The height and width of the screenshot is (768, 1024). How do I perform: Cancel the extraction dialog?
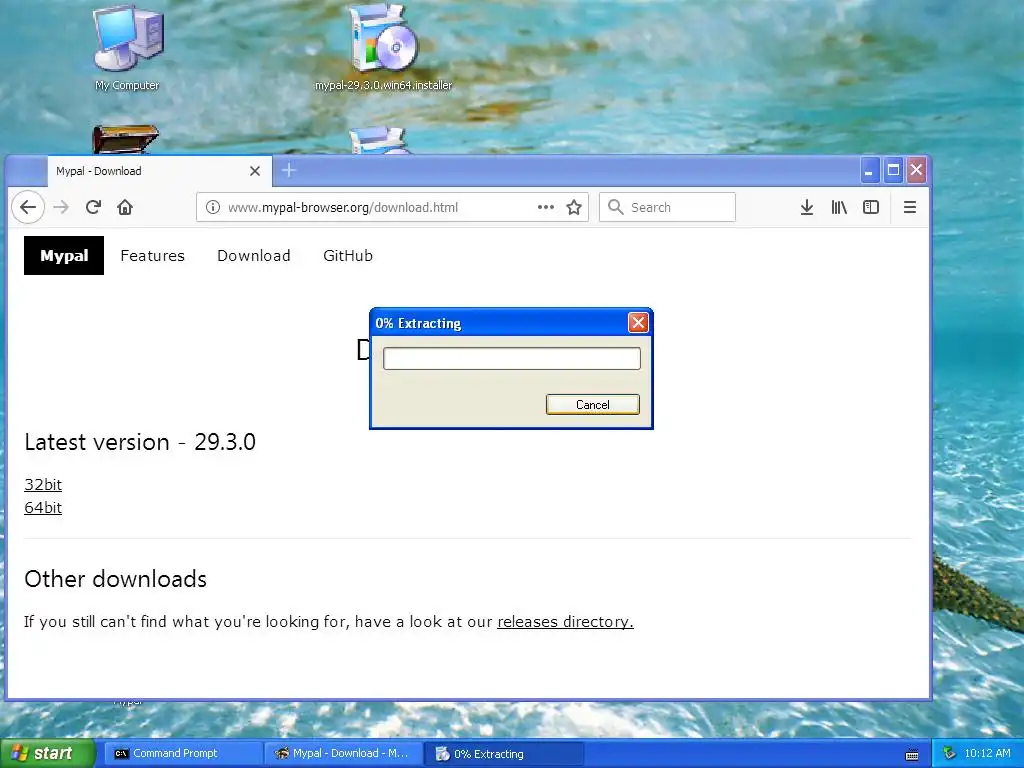(592, 404)
